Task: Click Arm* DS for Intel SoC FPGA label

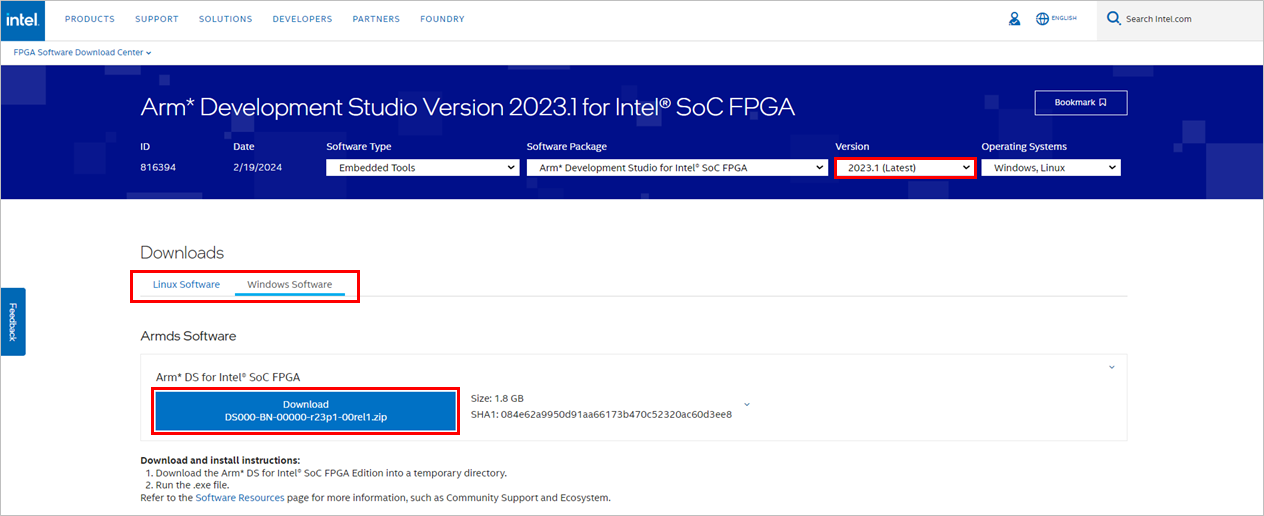Action: point(228,377)
